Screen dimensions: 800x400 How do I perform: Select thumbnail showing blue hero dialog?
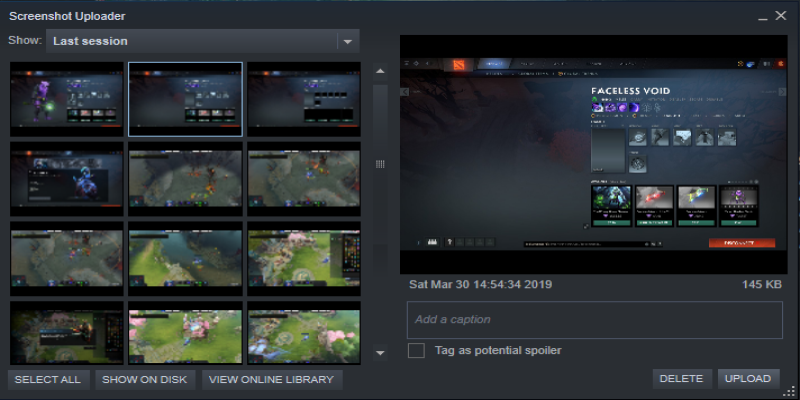[67, 179]
